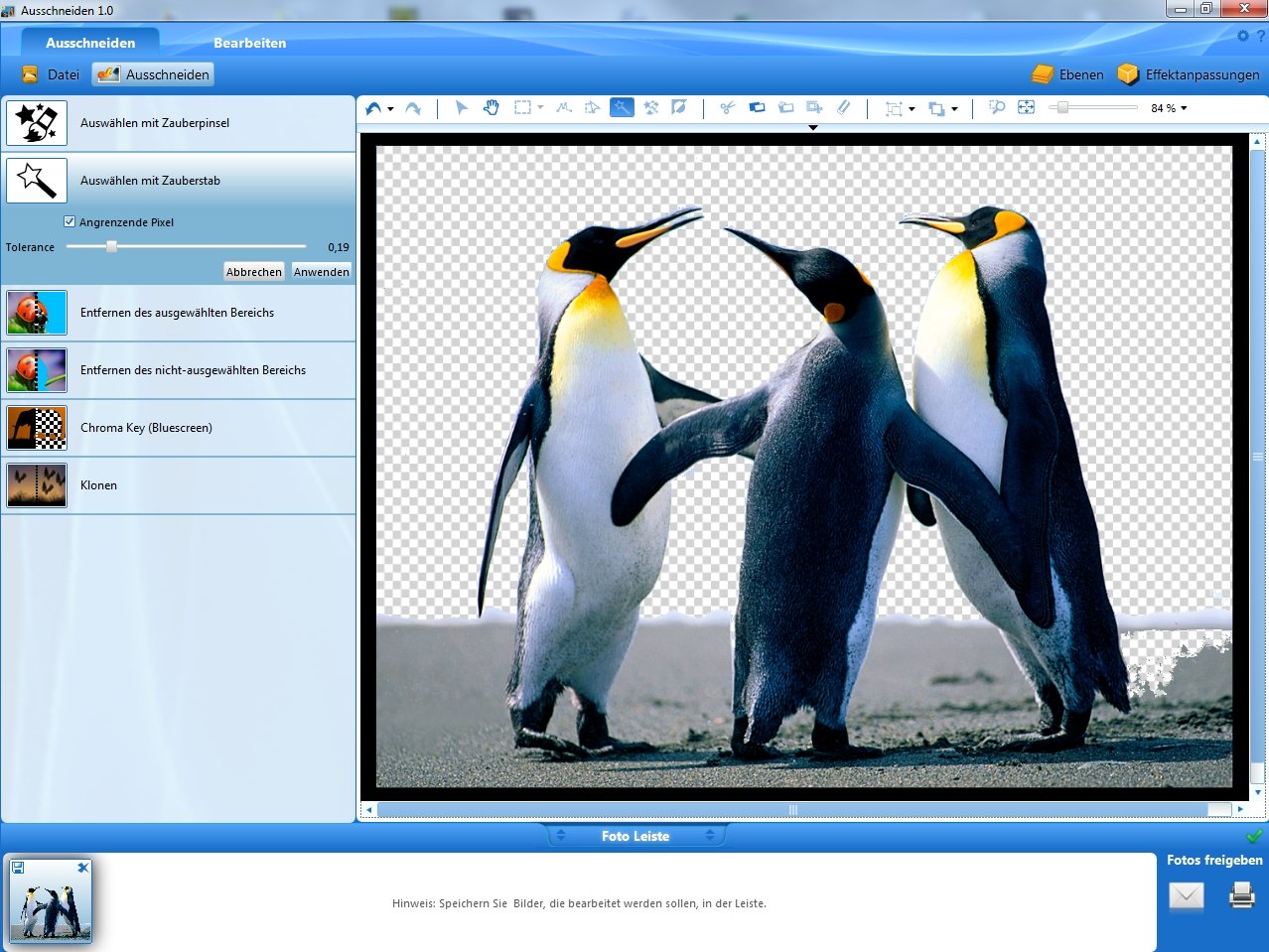
Task: Select the highlighted magic wand toolbar tool
Action: (622, 107)
